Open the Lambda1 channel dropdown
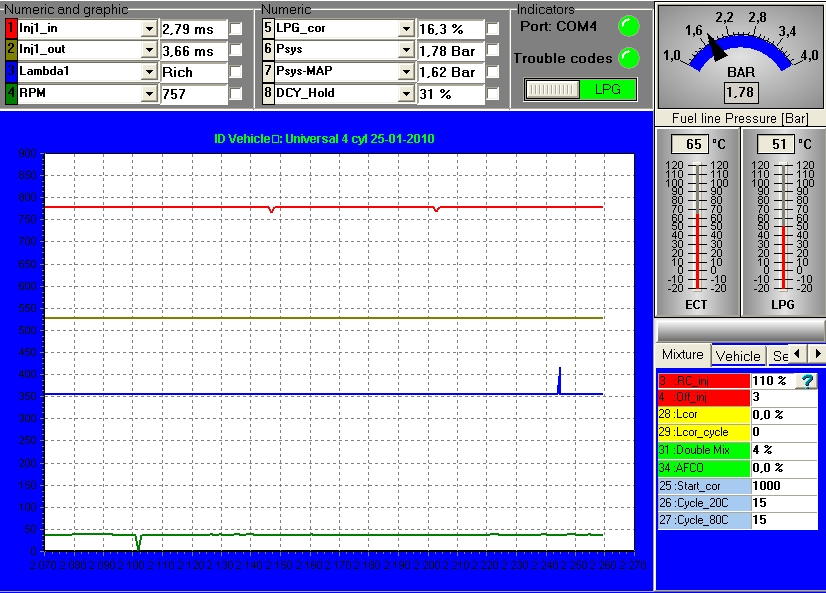Screen dimensions: 826x593 pos(149,72)
